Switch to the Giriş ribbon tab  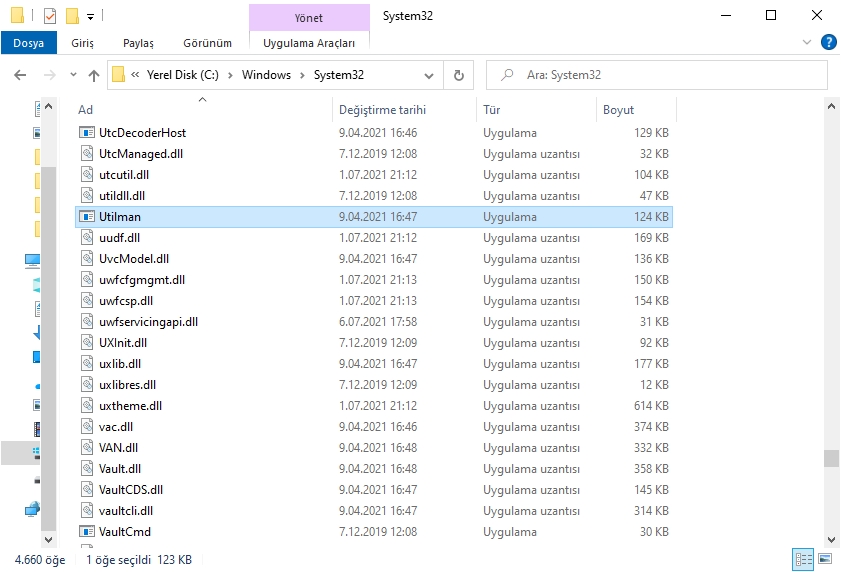82,43
